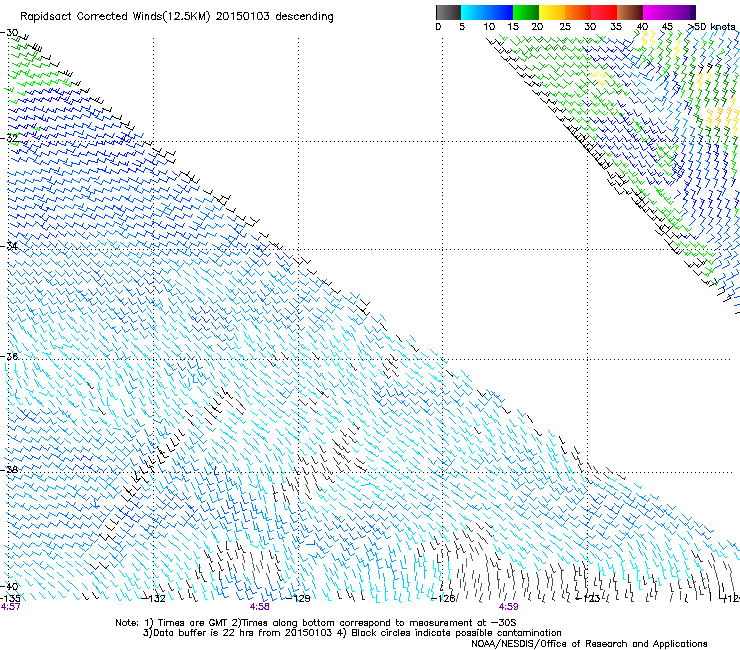Screen dimensions: 740x650
Task: Click the purple time marker '4:58'
Action: [260, 607]
